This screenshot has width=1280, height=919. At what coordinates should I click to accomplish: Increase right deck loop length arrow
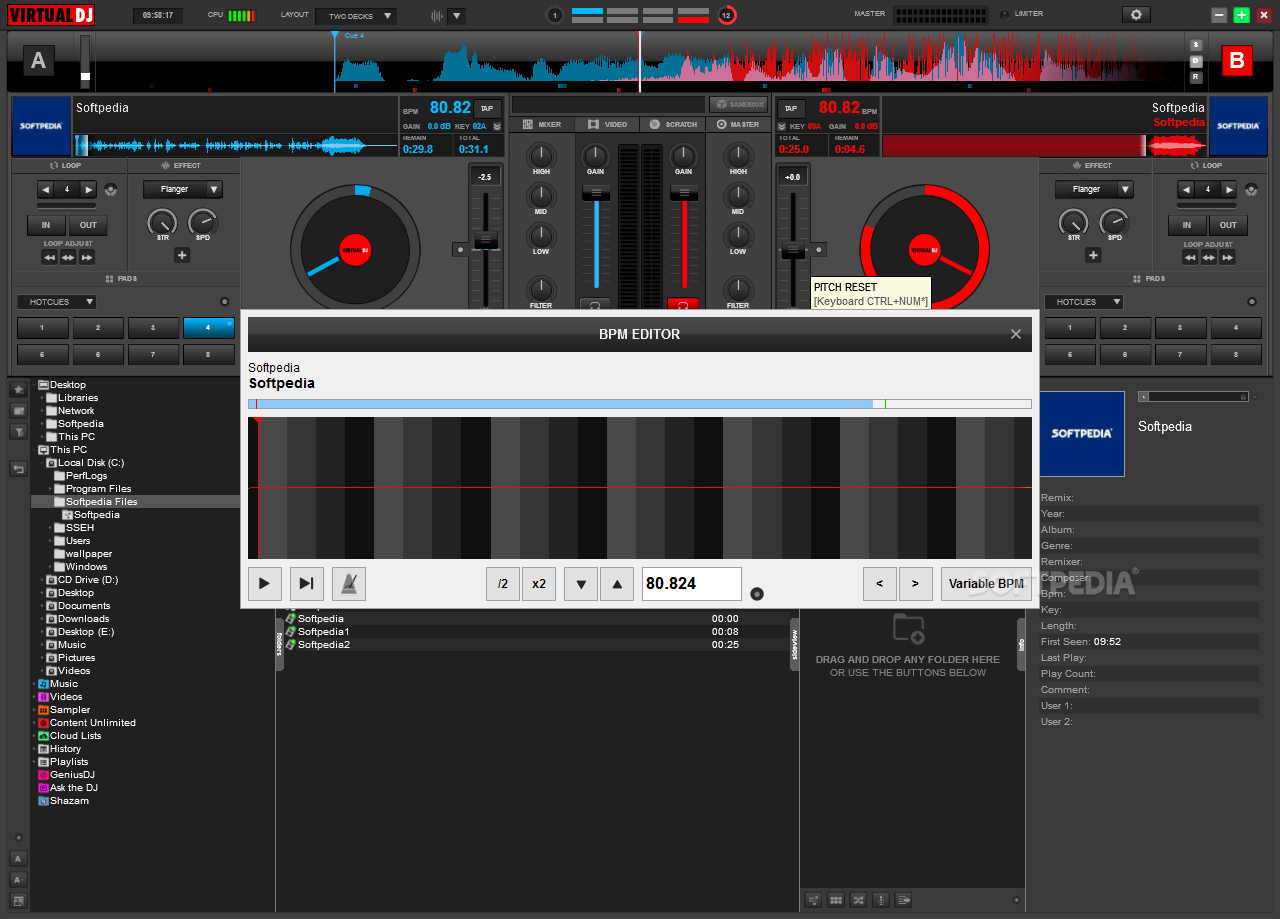[x=1229, y=189]
